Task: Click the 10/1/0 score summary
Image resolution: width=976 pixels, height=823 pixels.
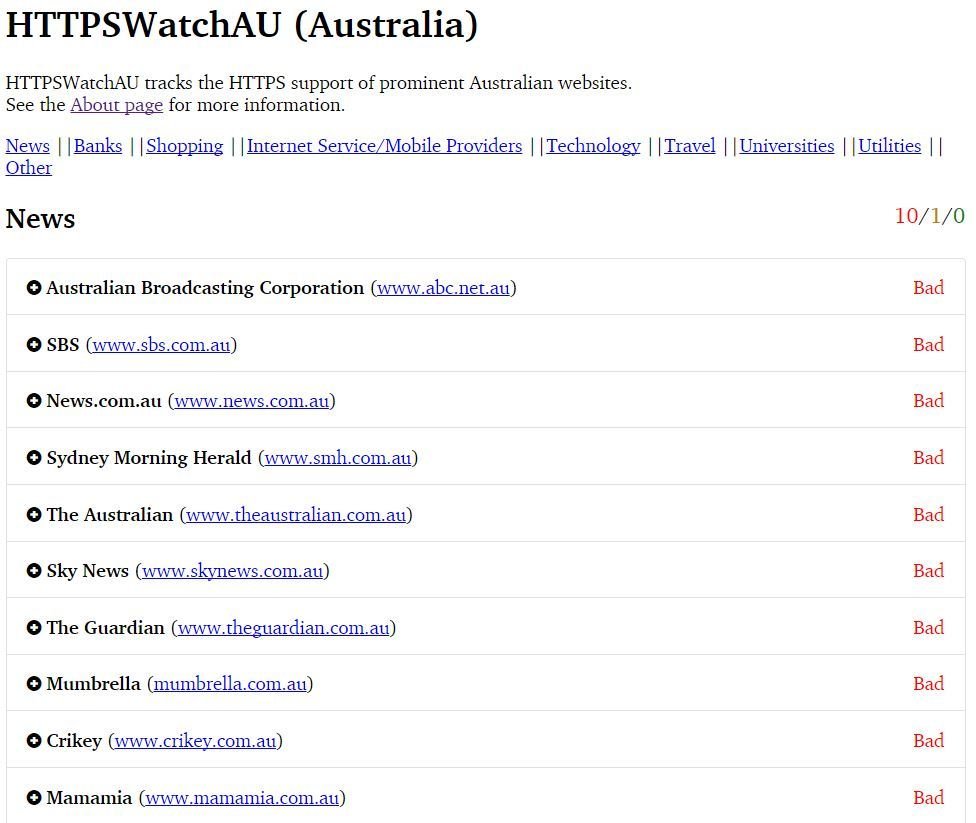Action: (930, 216)
